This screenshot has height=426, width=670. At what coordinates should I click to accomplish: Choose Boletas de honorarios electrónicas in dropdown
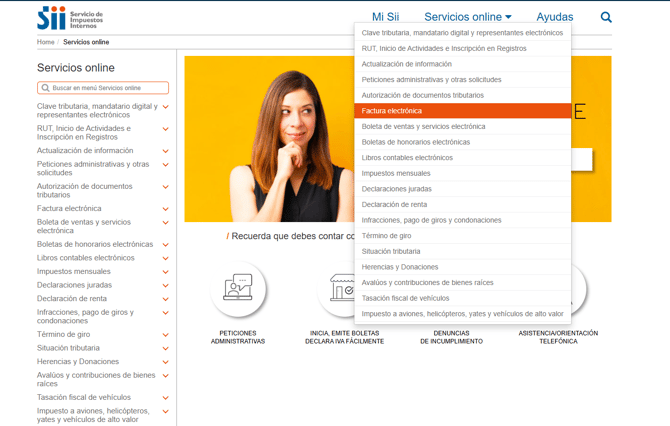462,142
